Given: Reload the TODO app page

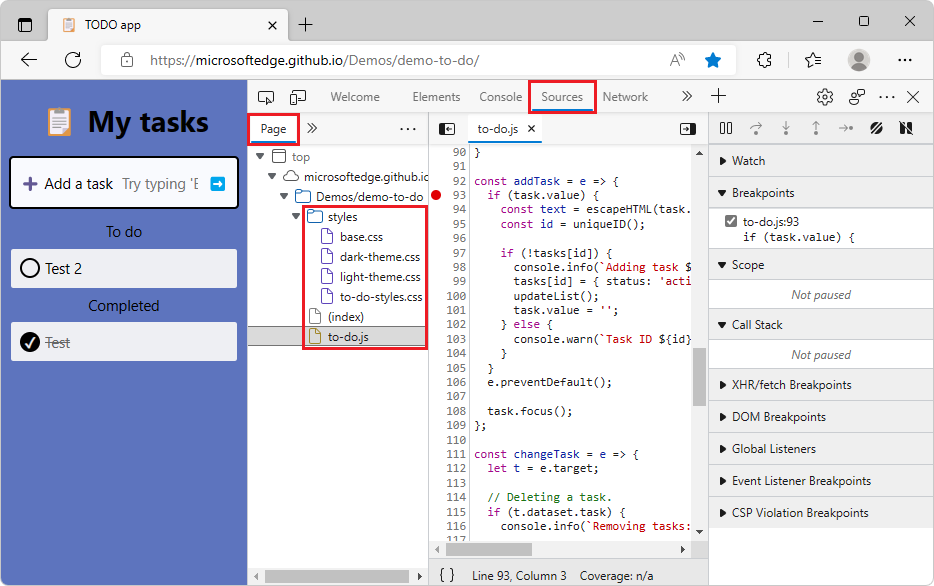Looking at the screenshot, I should pyautogui.click(x=72, y=59).
